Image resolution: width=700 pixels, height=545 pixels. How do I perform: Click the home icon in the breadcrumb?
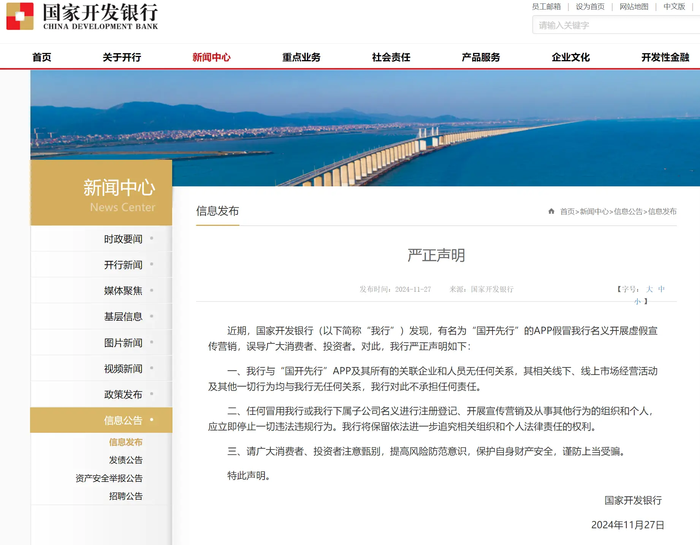(x=551, y=212)
